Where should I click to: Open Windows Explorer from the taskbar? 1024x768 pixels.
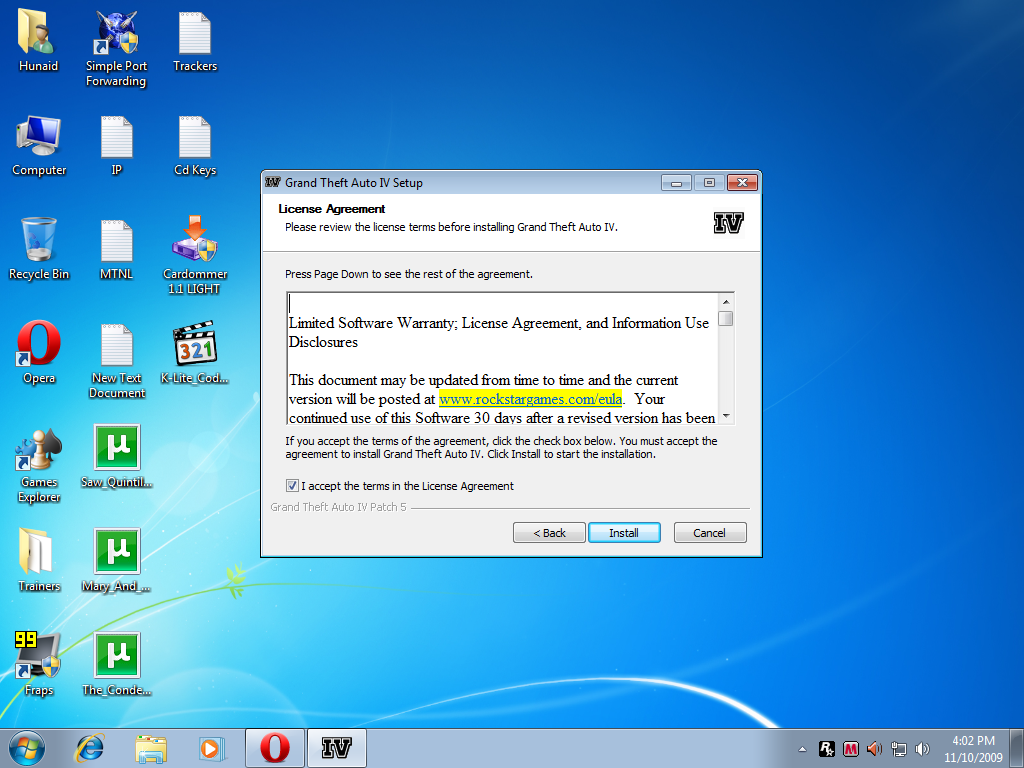[151, 748]
